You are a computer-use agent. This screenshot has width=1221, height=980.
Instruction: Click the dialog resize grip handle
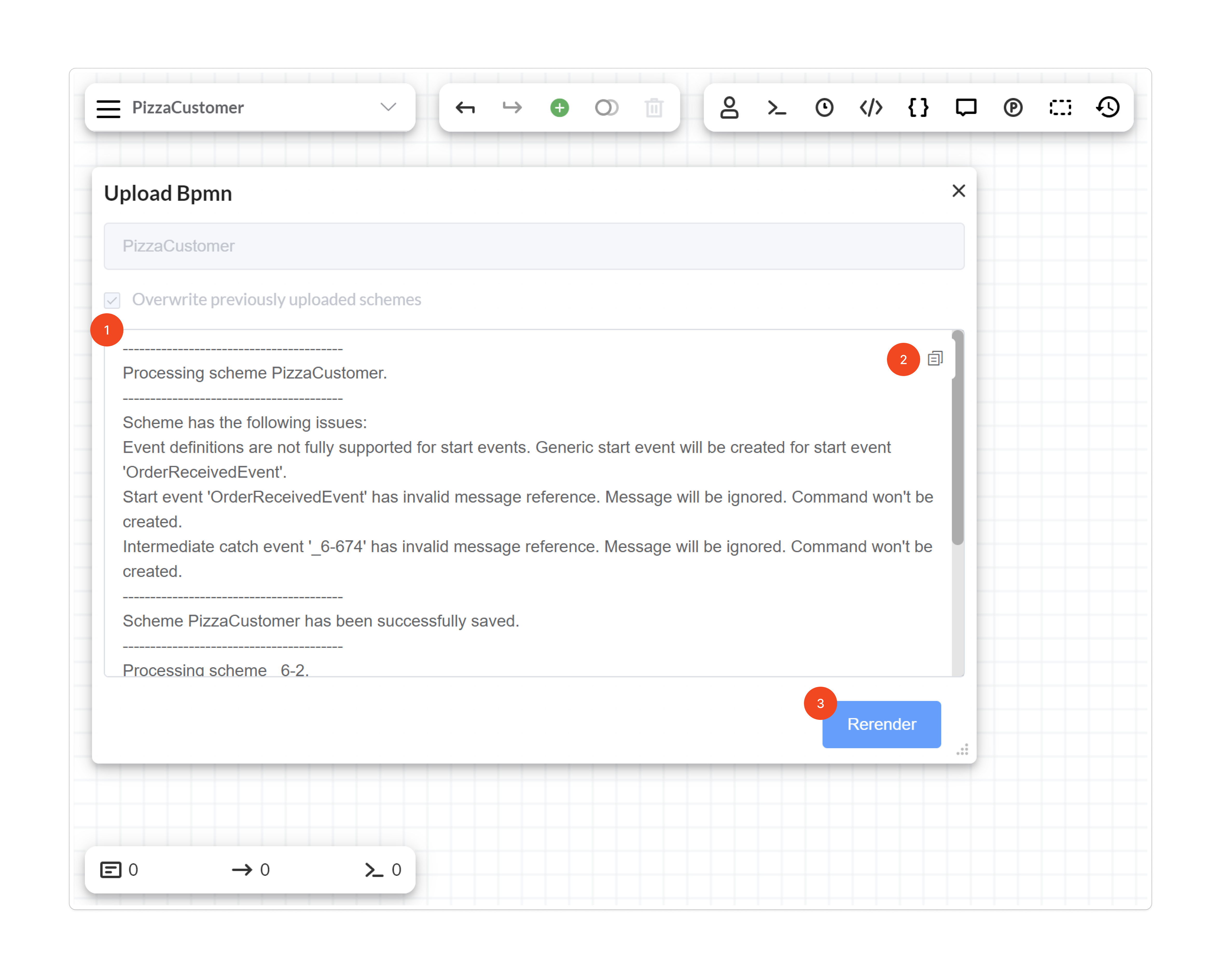(x=962, y=749)
